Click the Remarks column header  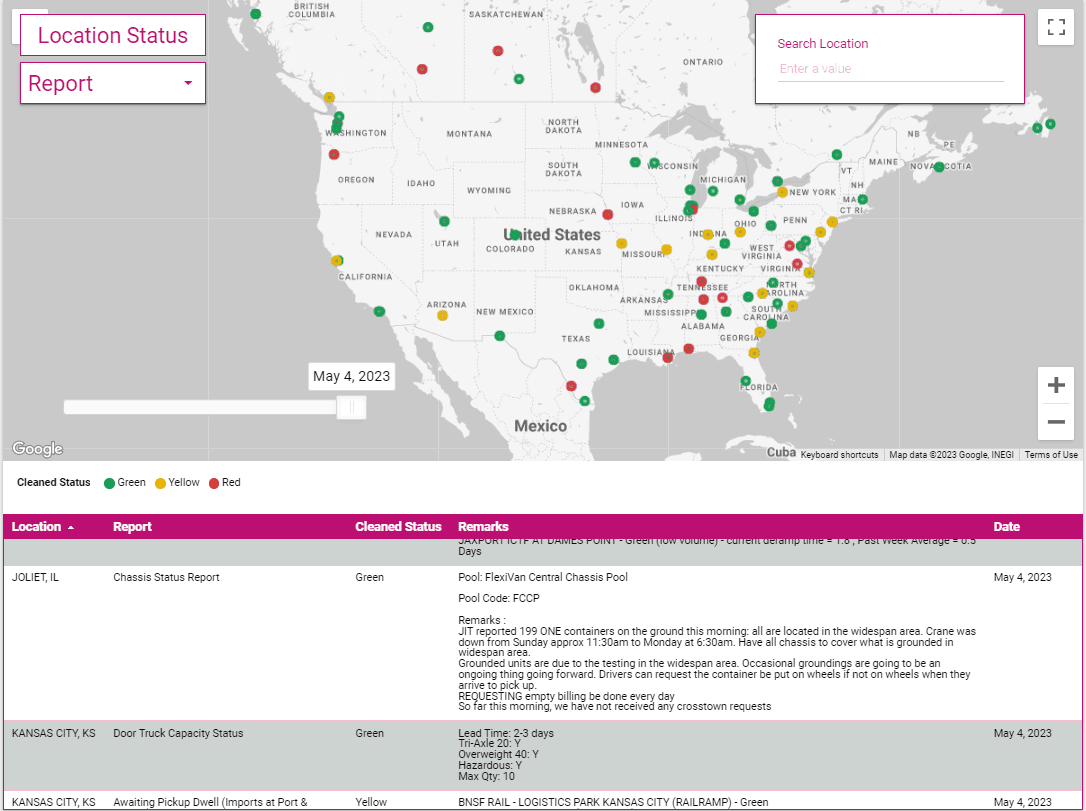[x=483, y=526]
